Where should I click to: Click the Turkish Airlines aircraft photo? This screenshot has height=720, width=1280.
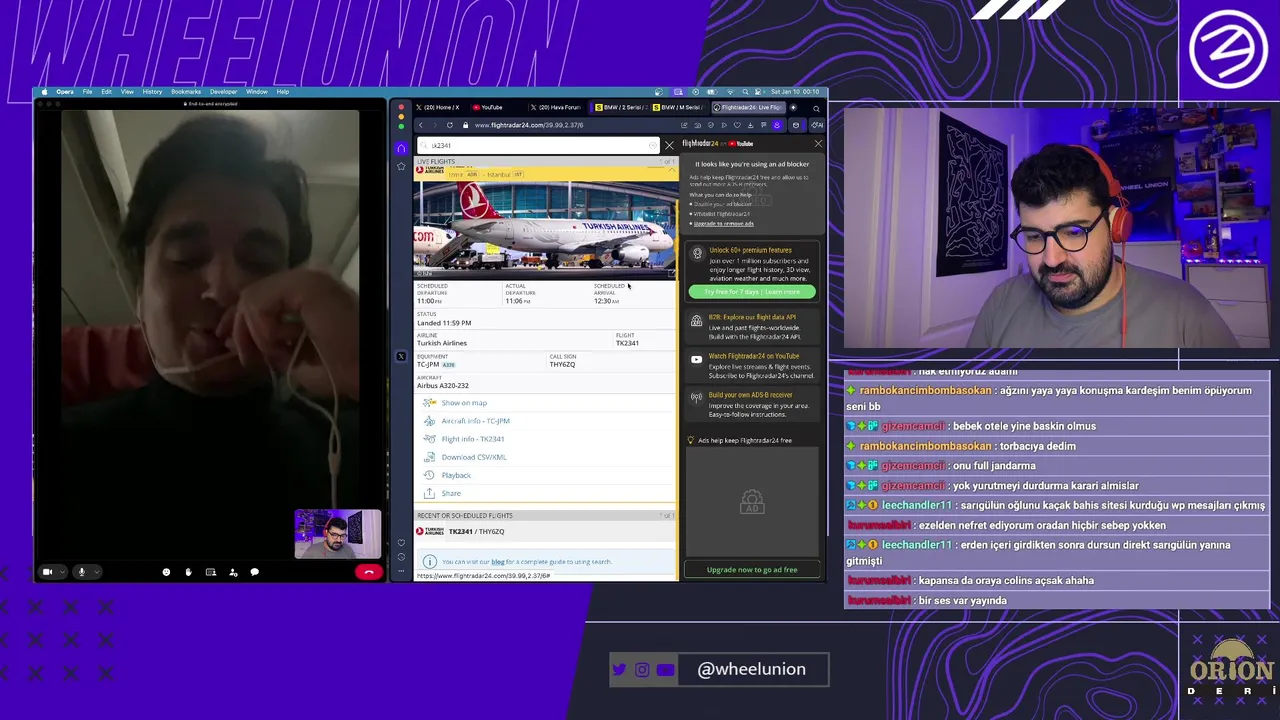[546, 229]
